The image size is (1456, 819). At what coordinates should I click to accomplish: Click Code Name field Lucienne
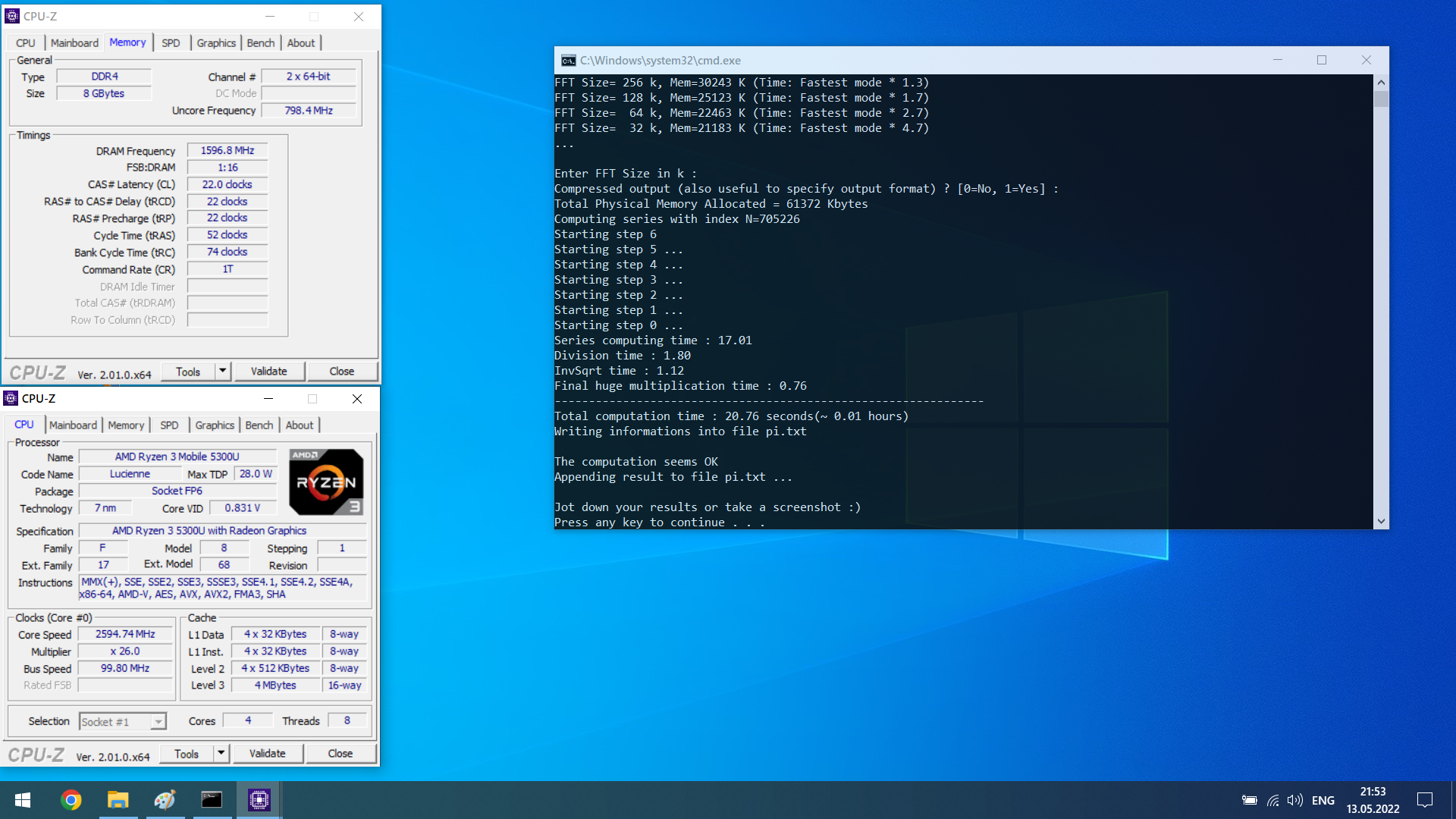click(130, 474)
